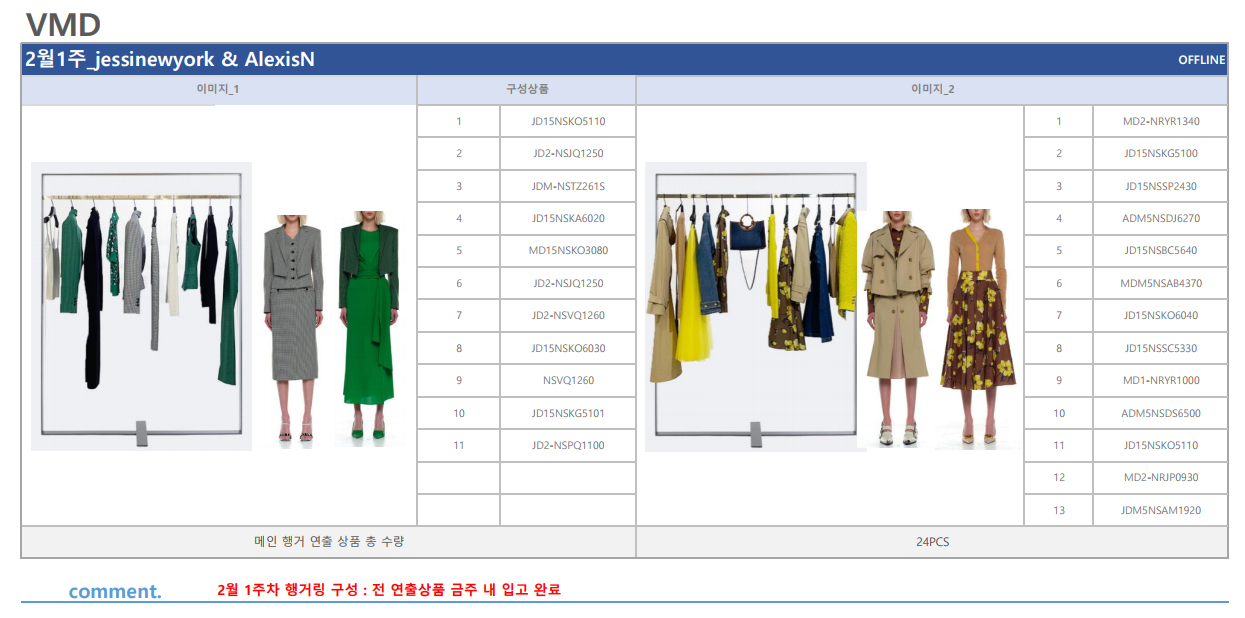Click row number 12 beside MD2-NRJP0930

click(x=1059, y=478)
